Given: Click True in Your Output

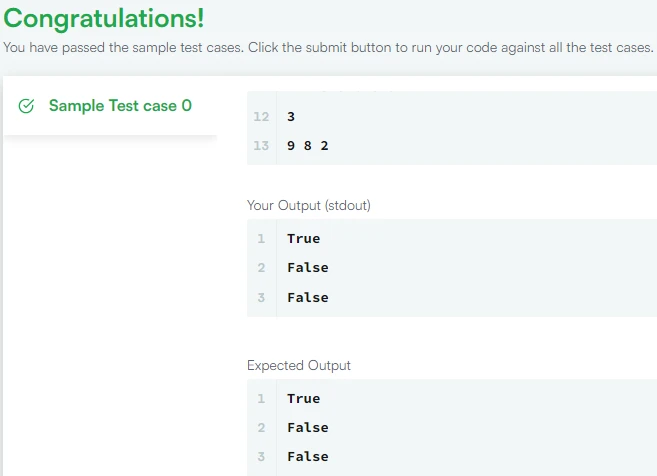Looking at the screenshot, I should coord(303,238).
